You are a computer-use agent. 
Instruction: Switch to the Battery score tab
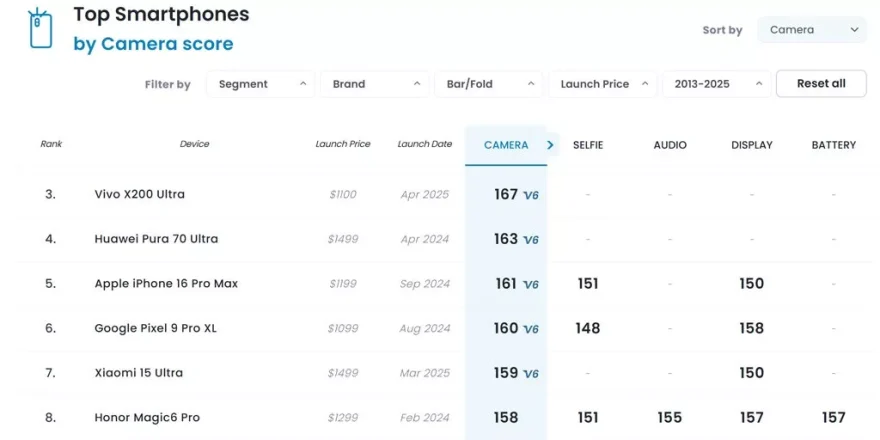[x=833, y=145]
